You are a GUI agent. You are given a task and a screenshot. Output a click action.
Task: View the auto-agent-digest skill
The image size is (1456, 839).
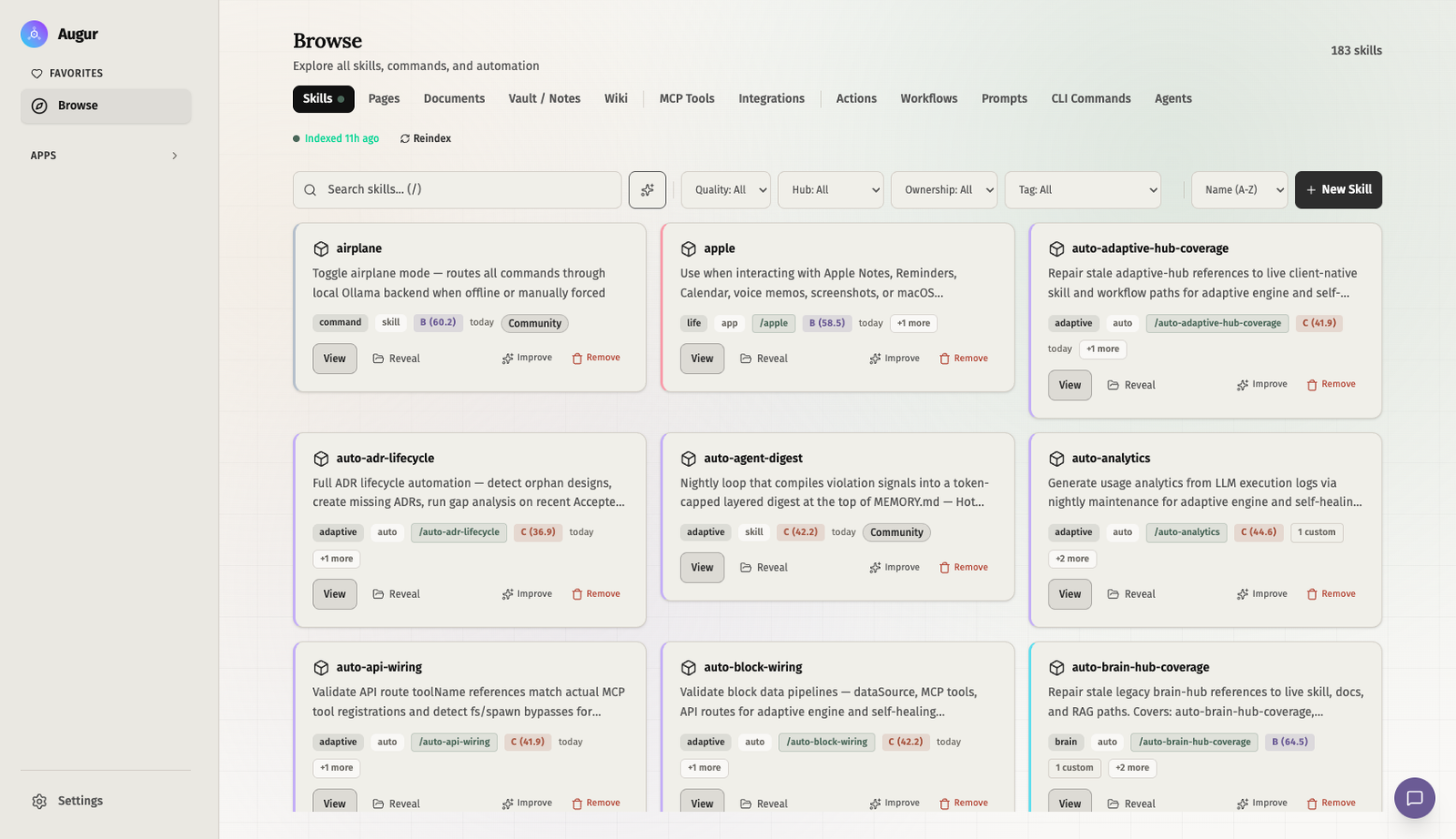point(703,568)
